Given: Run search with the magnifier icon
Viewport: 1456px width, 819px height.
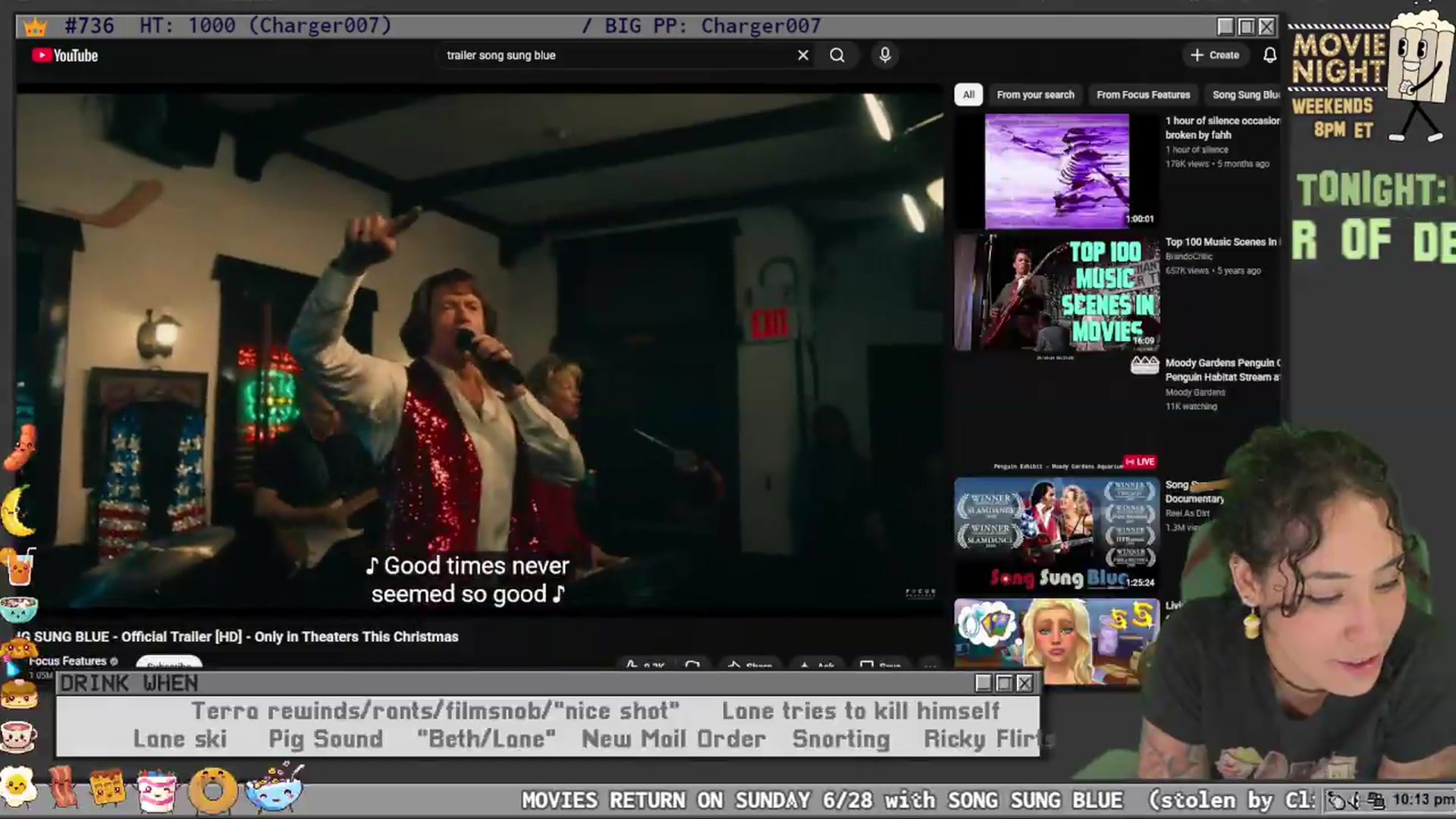Looking at the screenshot, I should [x=837, y=55].
